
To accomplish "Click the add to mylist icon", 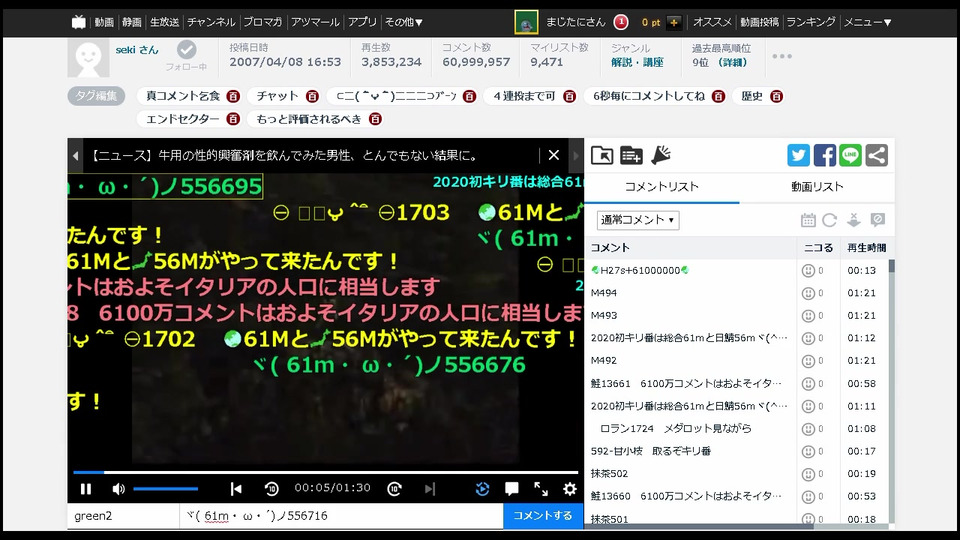I will coord(631,156).
